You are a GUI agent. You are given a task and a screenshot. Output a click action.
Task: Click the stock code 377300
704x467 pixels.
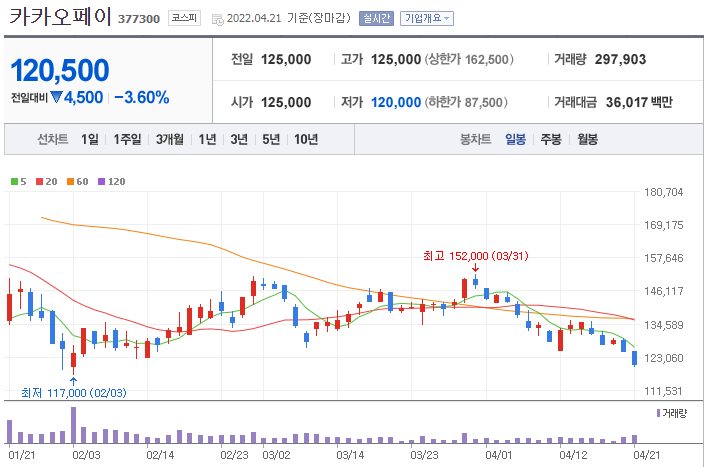coord(139,19)
